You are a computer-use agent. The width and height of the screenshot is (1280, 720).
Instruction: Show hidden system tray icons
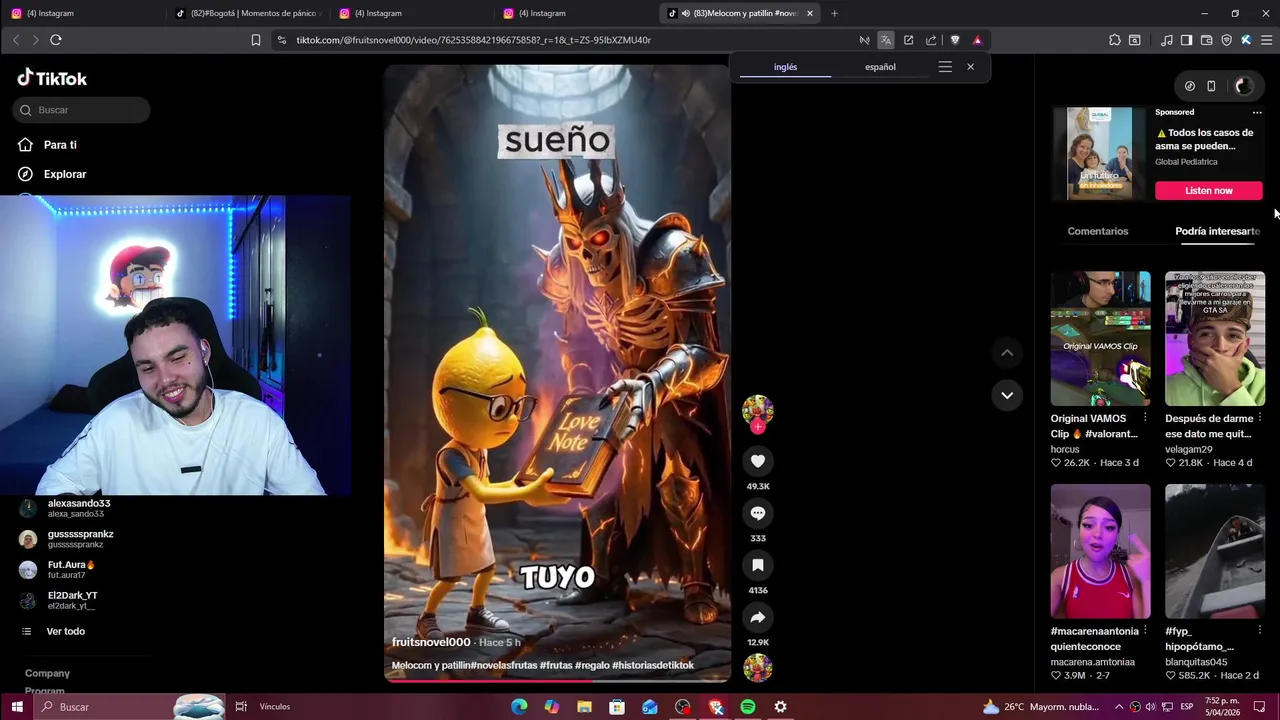click(x=1119, y=707)
